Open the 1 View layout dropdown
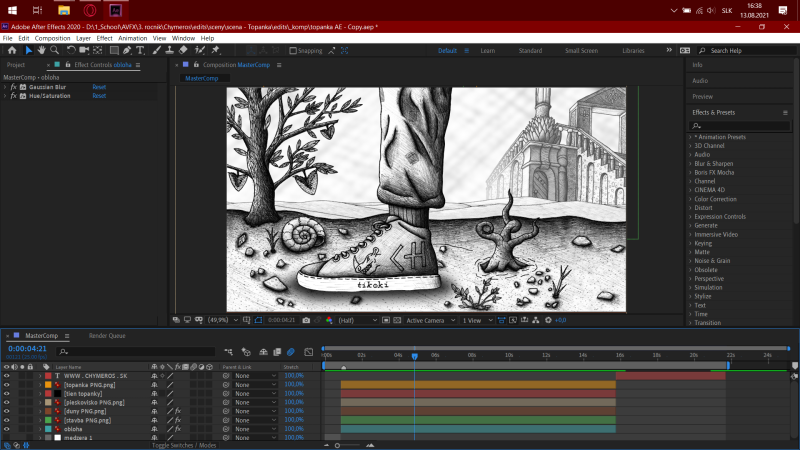The width and height of the screenshot is (800, 450). point(477,320)
